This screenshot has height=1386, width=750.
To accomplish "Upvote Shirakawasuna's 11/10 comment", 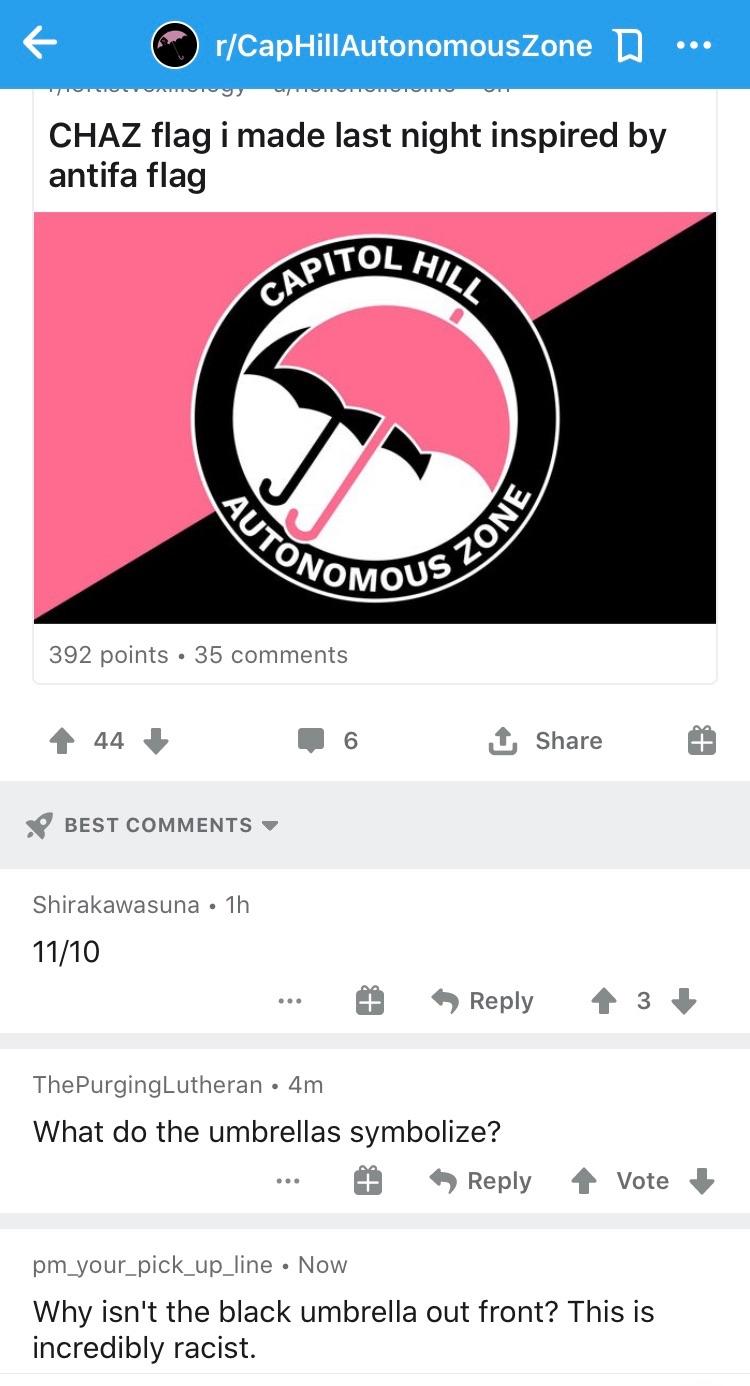I will point(604,1001).
